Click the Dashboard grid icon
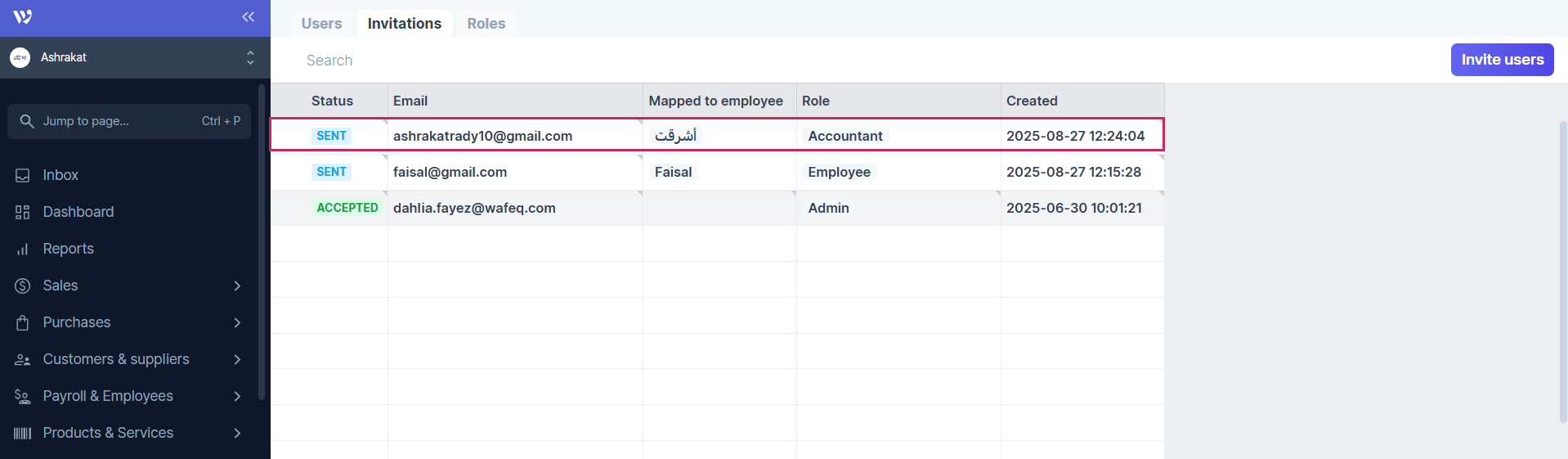Screen dimensions: 1568x459 pos(23,212)
